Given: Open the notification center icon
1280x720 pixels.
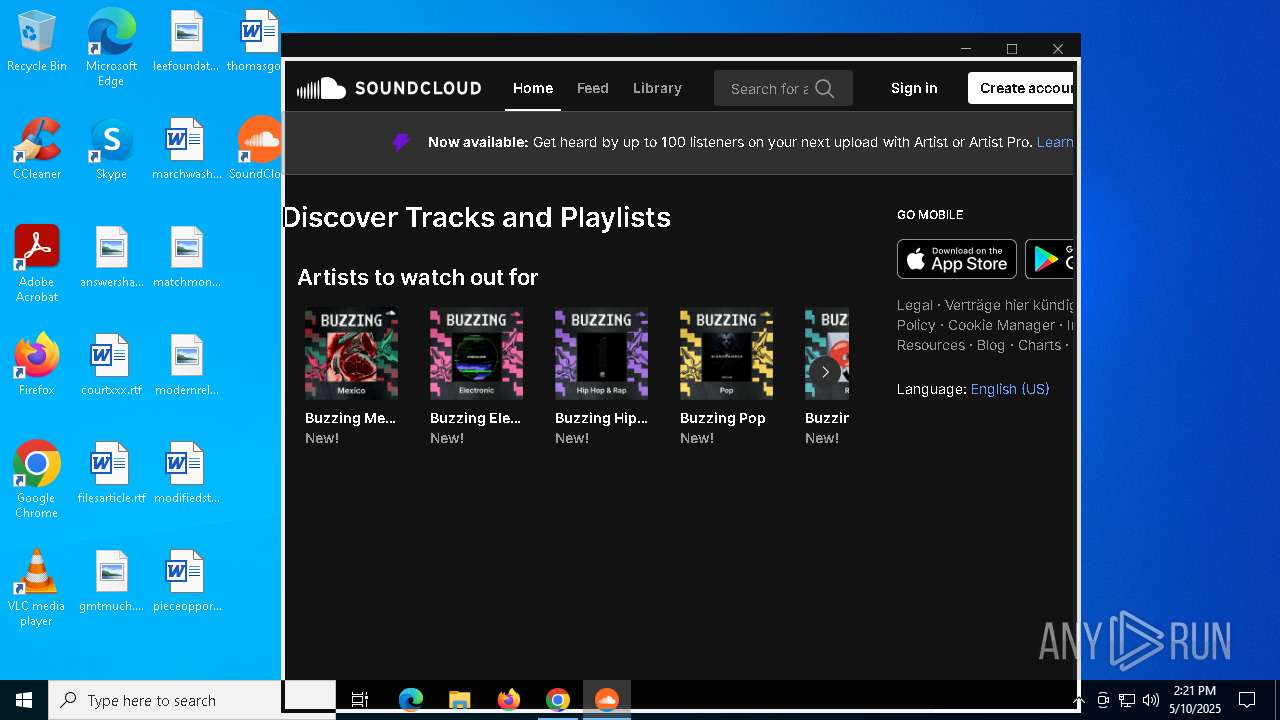Looking at the screenshot, I should point(1247,700).
